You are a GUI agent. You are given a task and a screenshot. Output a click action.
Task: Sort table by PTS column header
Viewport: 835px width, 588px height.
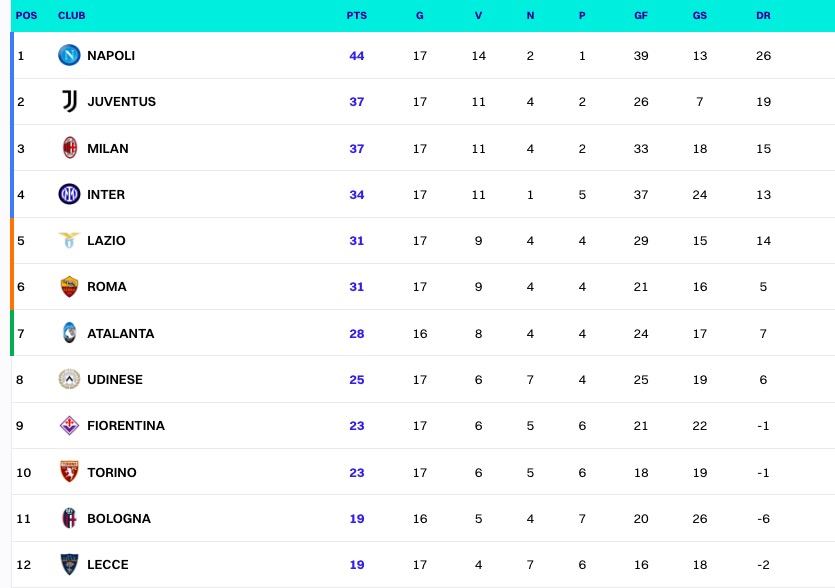(356, 16)
